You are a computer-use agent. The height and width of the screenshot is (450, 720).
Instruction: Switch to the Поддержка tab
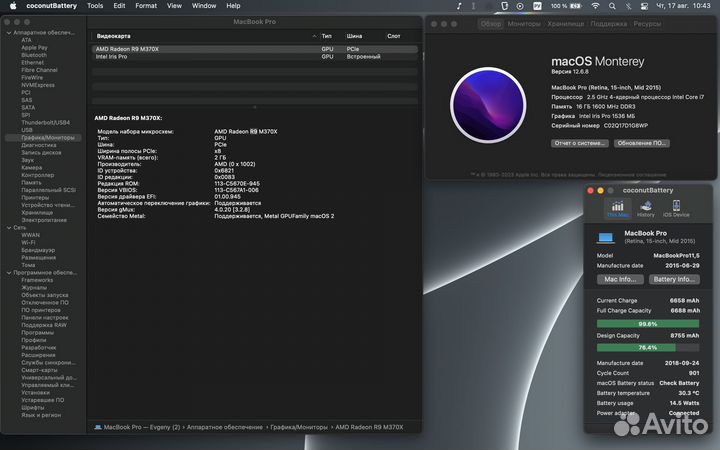pyautogui.click(x=608, y=23)
